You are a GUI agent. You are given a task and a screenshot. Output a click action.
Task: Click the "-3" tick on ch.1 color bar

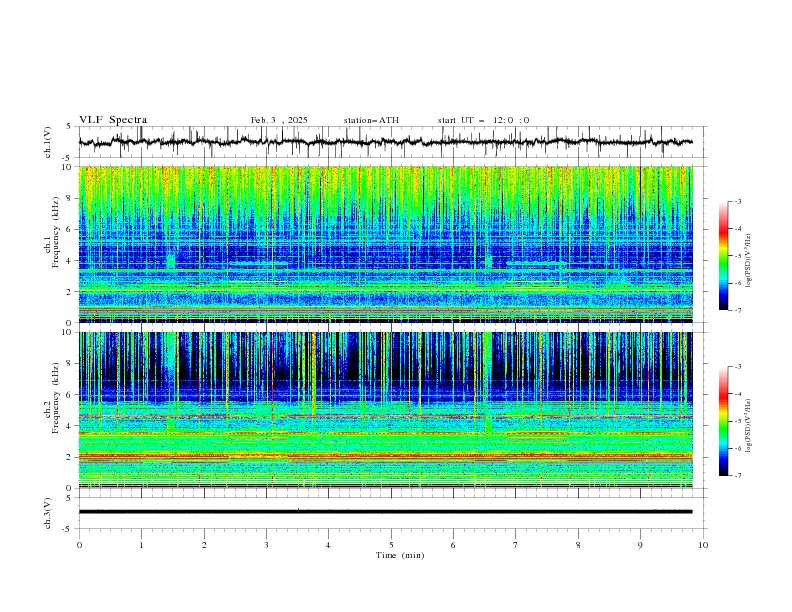pyautogui.click(x=737, y=201)
